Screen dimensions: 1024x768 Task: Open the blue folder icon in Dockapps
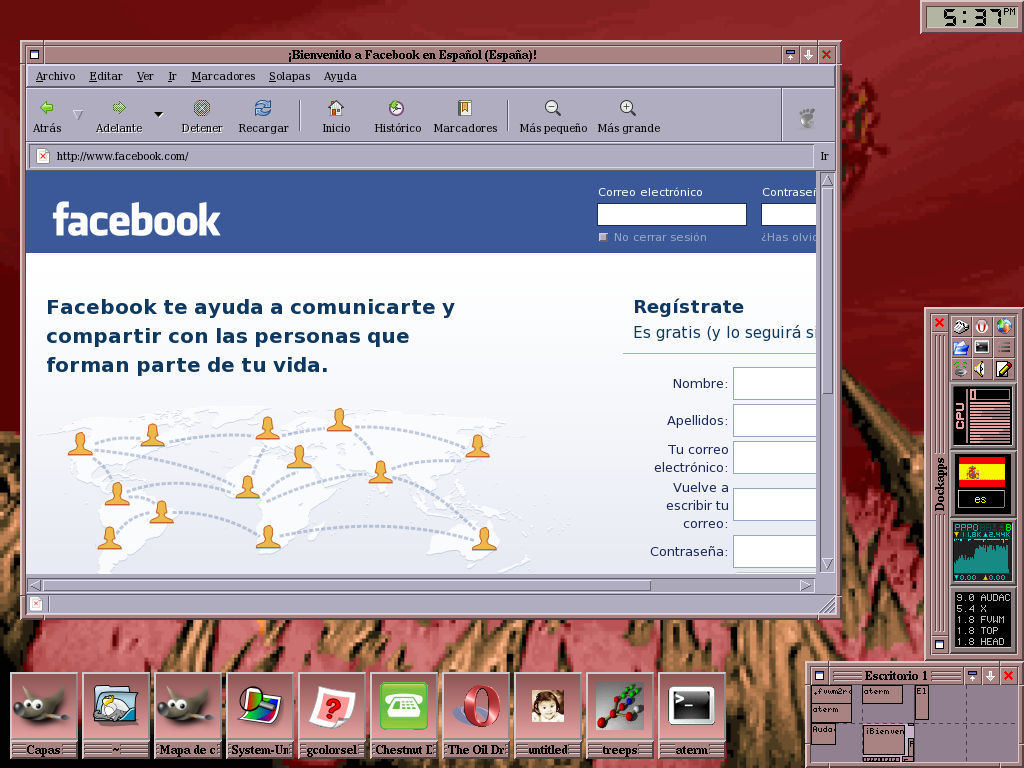[x=961, y=347]
